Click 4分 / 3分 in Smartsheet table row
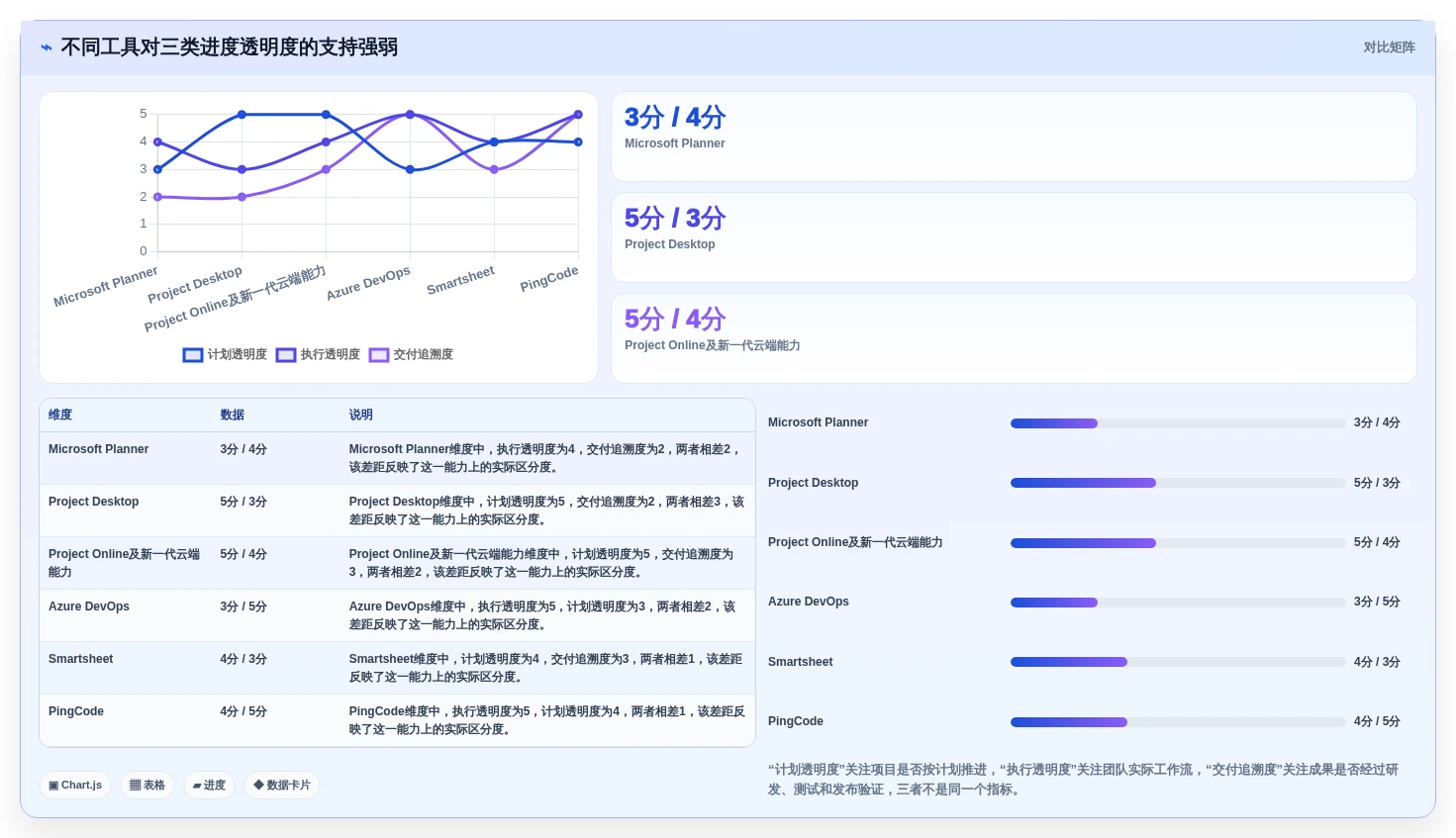 tap(243, 659)
